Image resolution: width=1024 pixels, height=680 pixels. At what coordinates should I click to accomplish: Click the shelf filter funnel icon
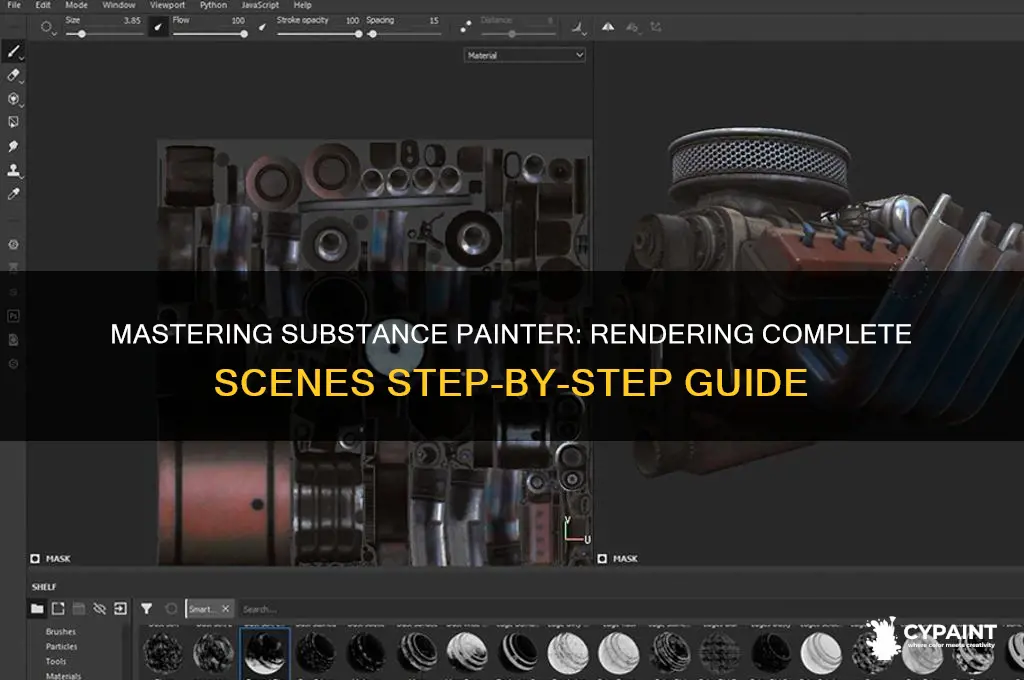[x=146, y=609]
